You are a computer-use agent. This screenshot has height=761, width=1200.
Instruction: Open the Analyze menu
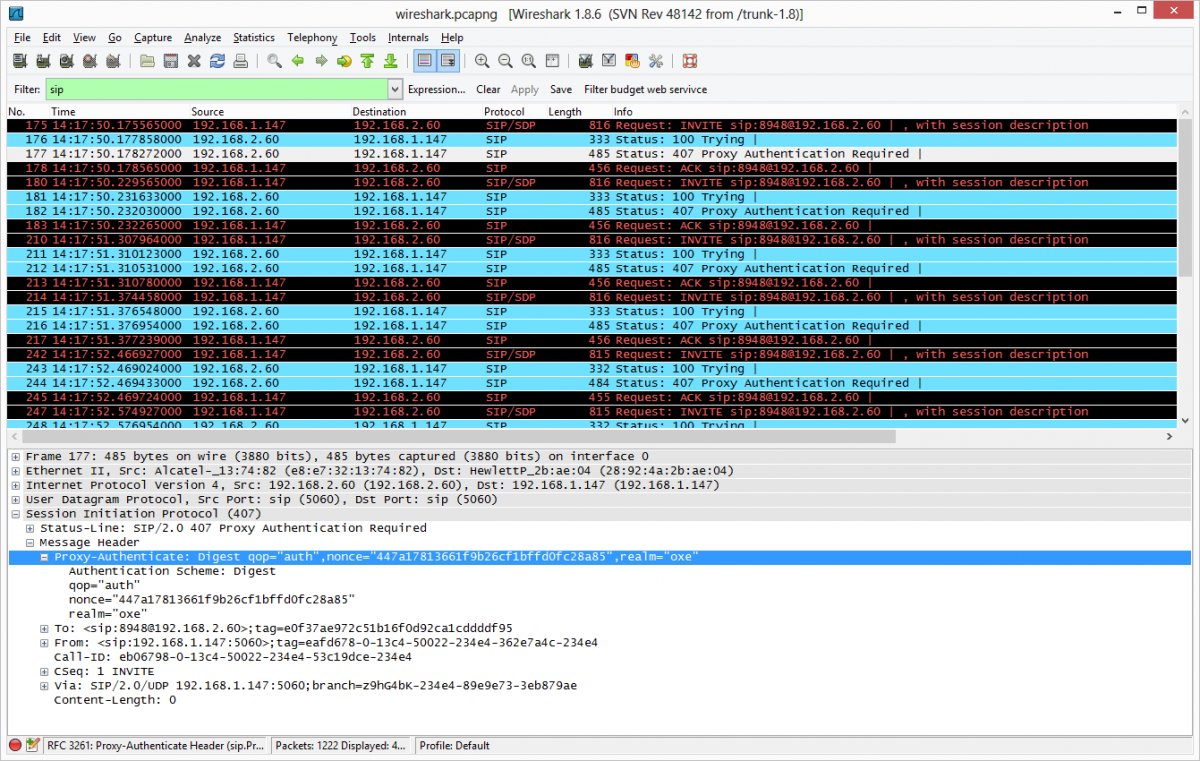click(202, 38)
